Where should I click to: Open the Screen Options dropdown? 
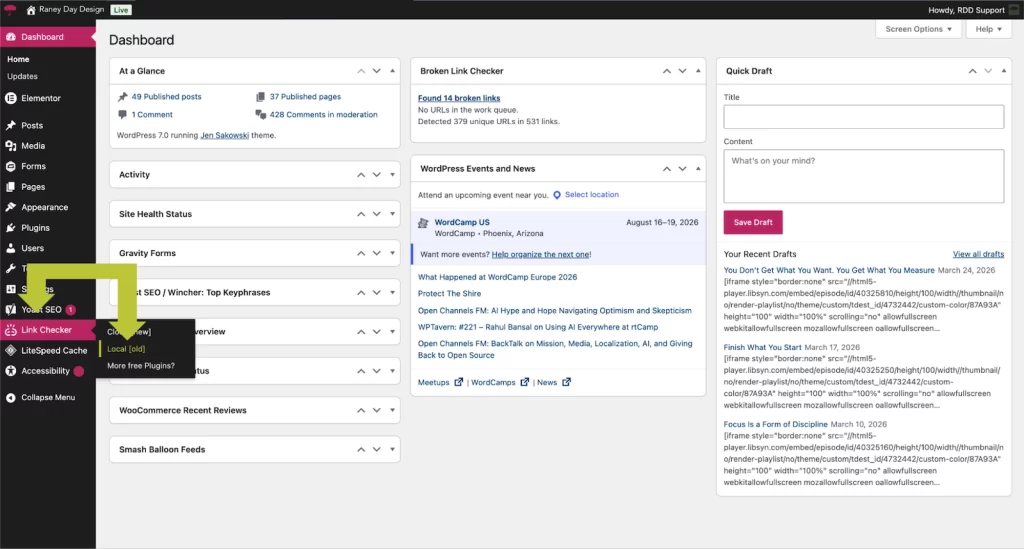(918, 29)
